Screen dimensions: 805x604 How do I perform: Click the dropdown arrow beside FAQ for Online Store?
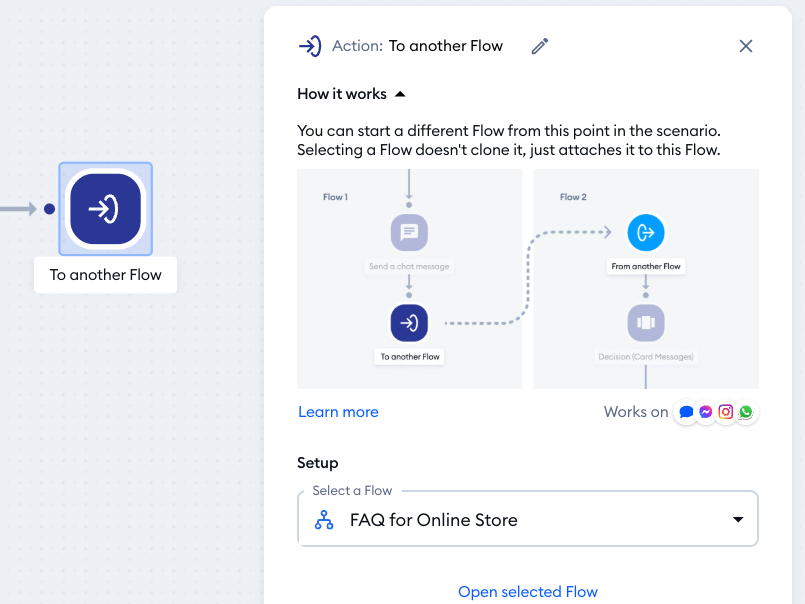click(x=738, y=520)
